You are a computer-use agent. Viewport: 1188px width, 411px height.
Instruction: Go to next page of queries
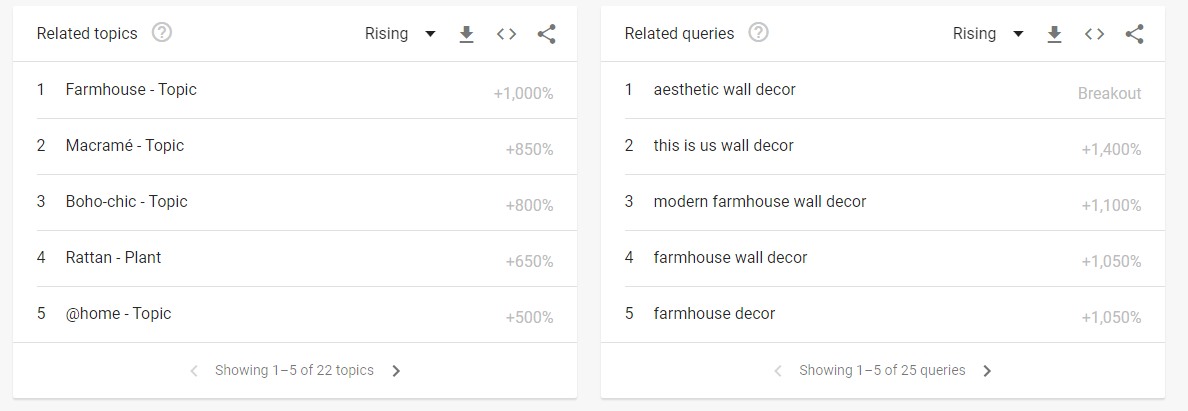987,371
